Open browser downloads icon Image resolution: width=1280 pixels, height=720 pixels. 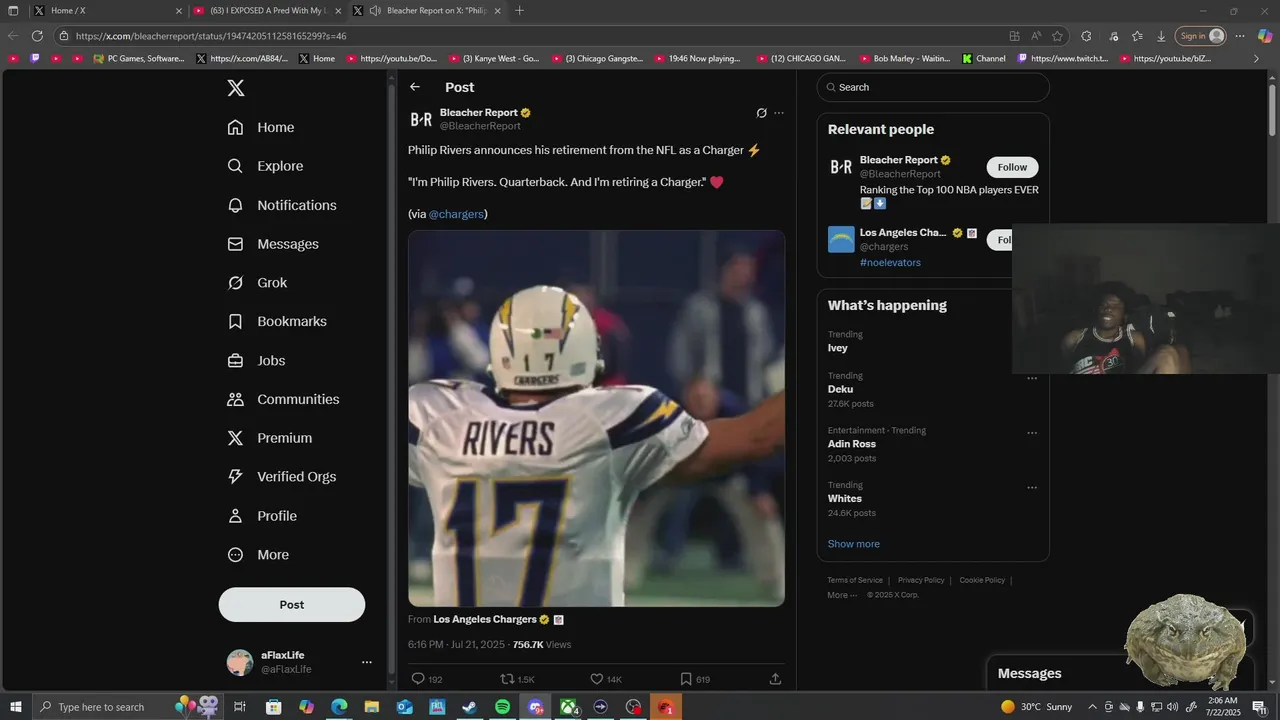[x=1161, y=36]
